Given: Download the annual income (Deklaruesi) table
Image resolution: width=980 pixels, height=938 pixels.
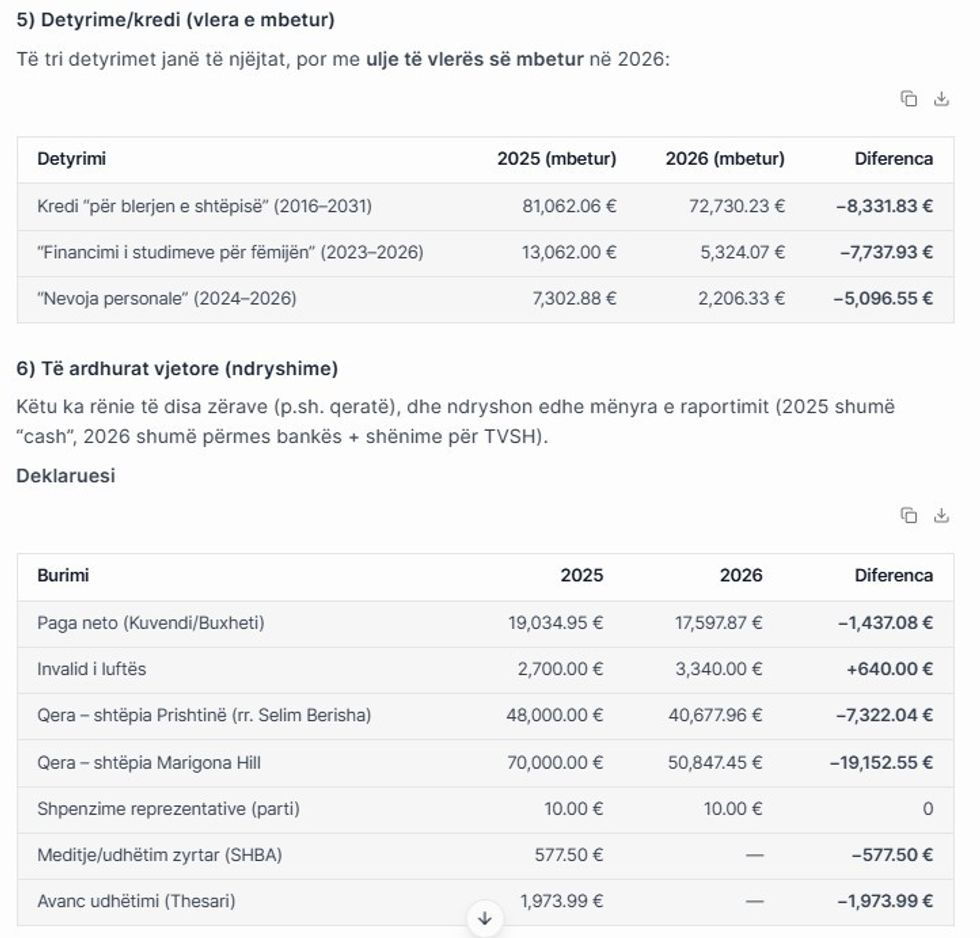Looking at the screenshot, I should point(941,516).
